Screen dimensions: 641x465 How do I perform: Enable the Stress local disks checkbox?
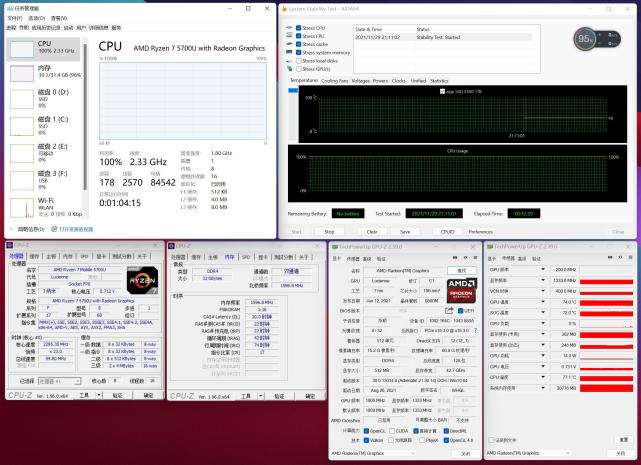(x=299, y=61)
